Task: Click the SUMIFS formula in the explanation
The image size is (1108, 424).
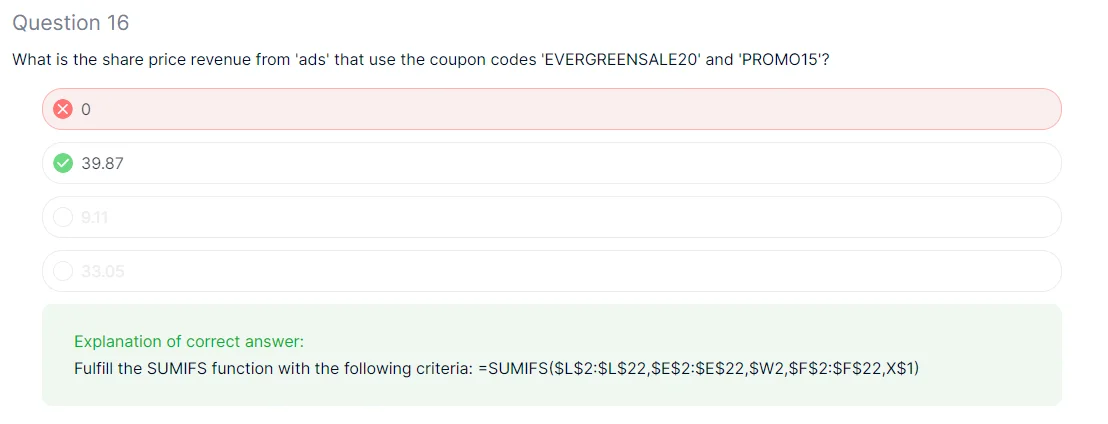Action: [x=698, y=368]
